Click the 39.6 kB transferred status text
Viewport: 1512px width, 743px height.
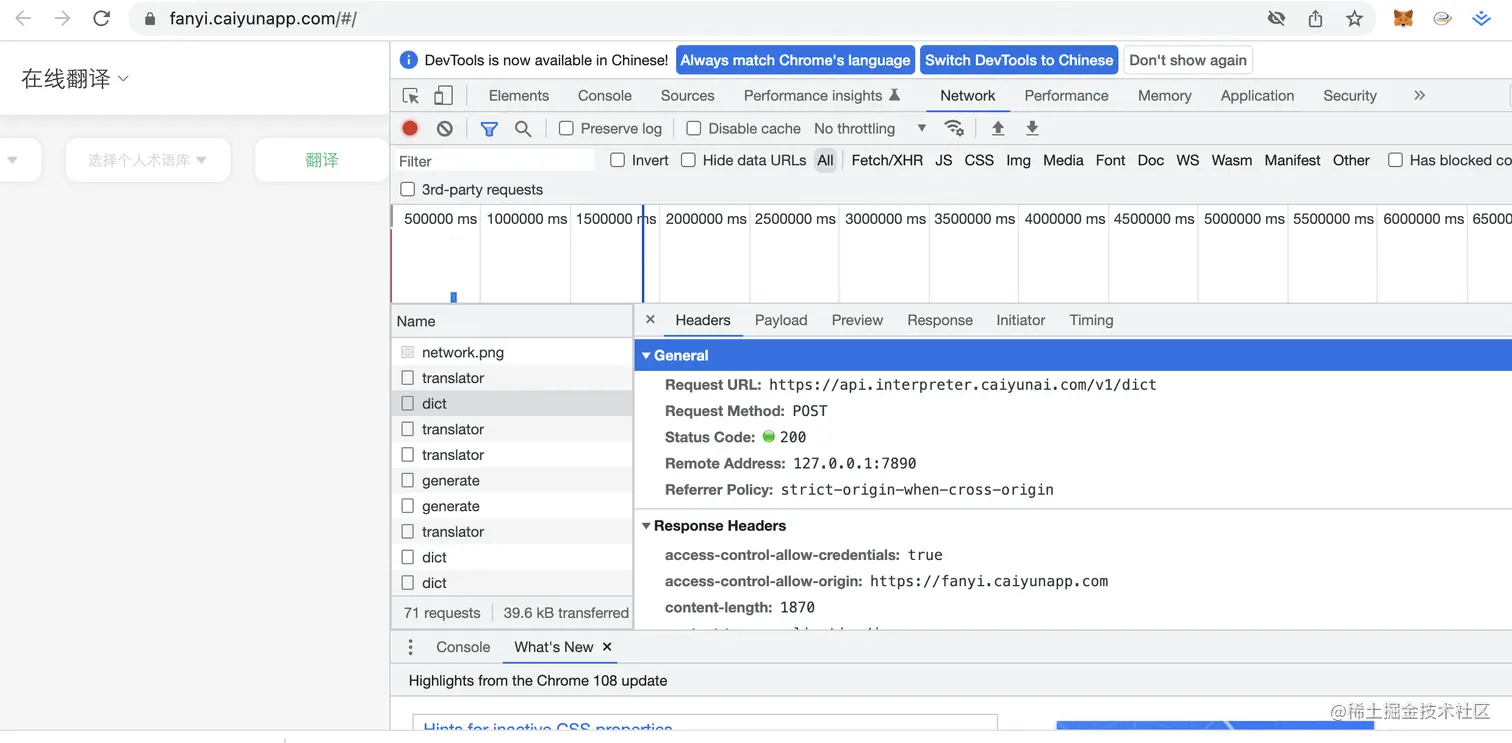566,613
